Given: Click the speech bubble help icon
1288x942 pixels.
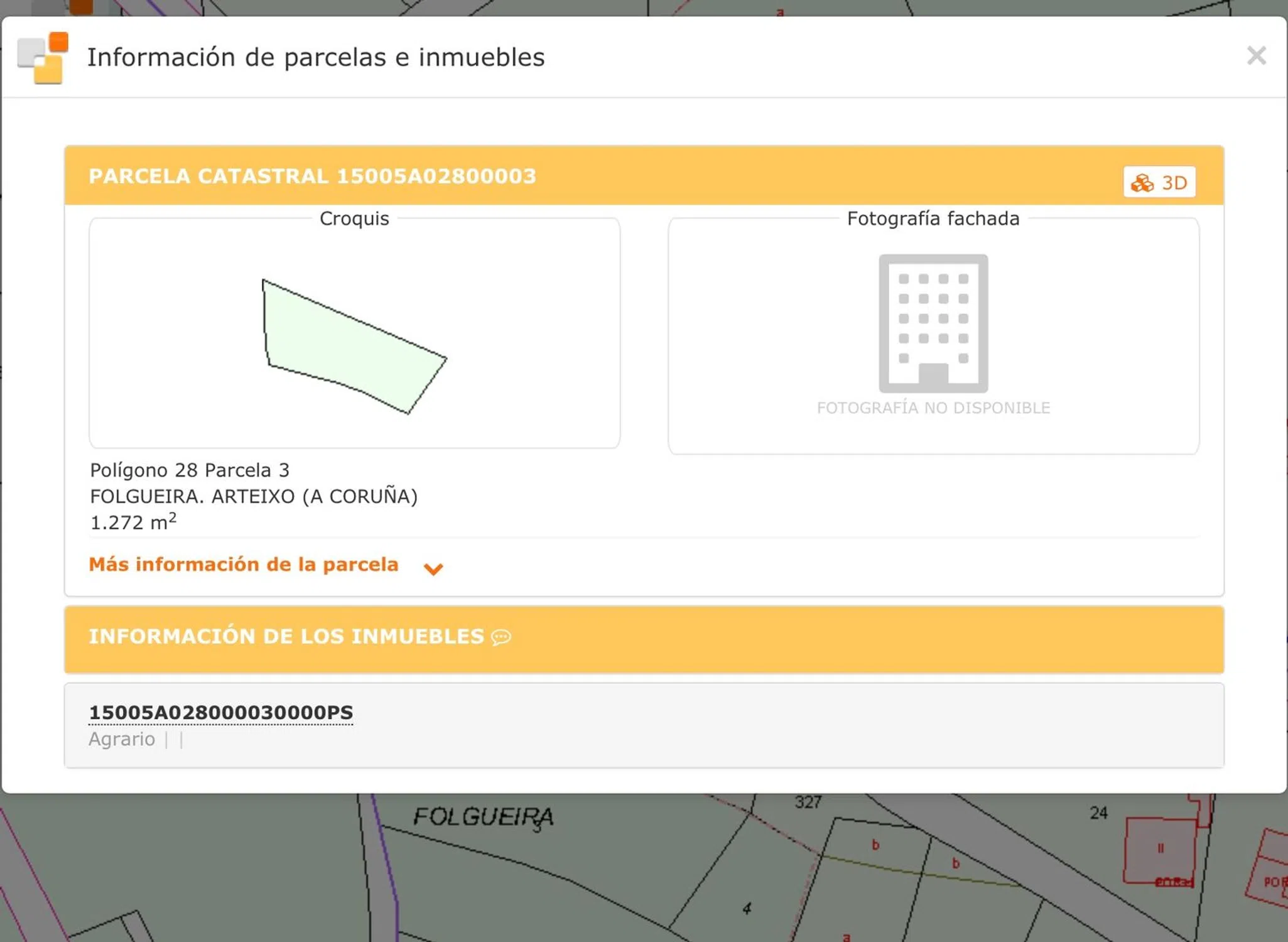Looking at the screenshot, I should pos(501,637).
